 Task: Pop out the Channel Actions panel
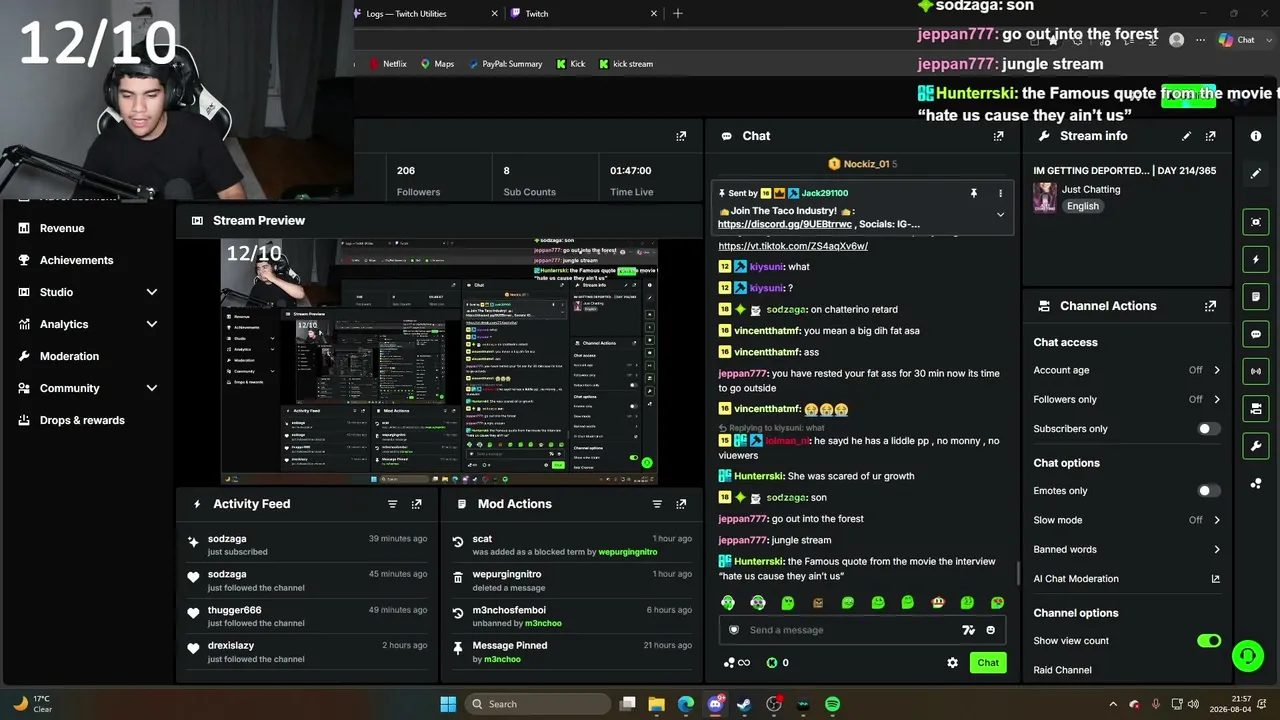coord(1210,306)
